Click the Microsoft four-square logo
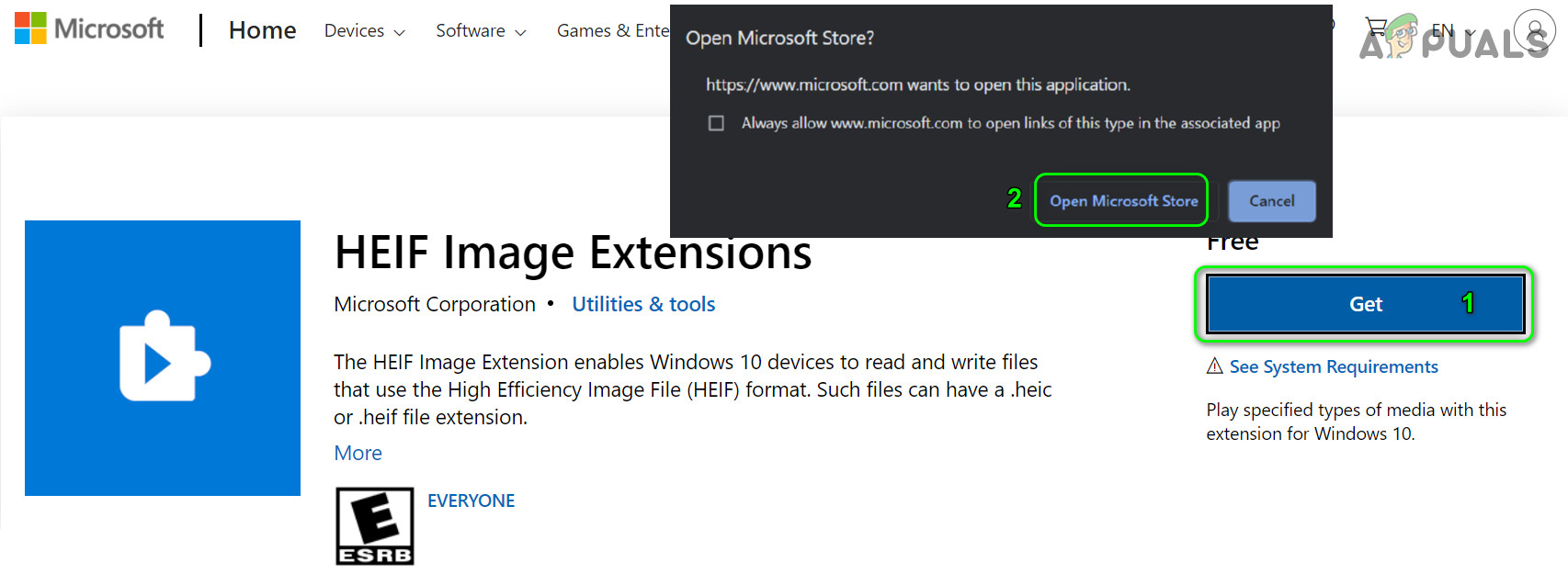Image resolution: width=1568 pixels, height=585 pixels. point(30,28)
